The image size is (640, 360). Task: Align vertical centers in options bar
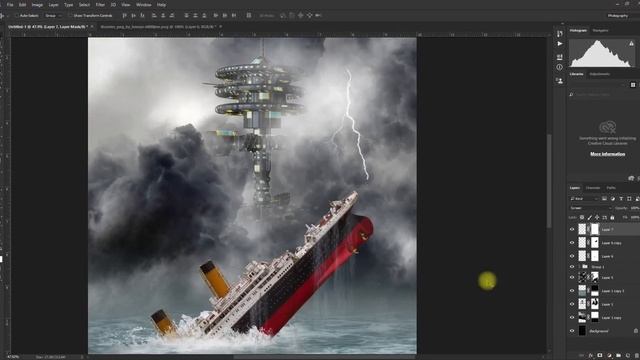133,16
